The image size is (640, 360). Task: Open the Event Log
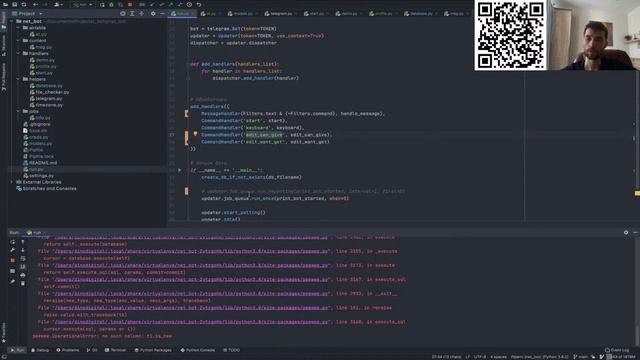617,350
